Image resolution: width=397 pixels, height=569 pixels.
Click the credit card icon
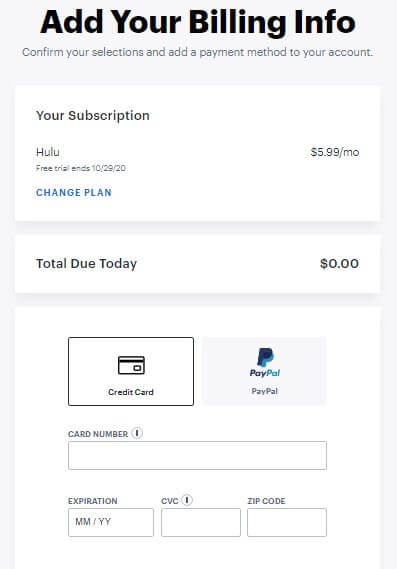coord(131,365)
